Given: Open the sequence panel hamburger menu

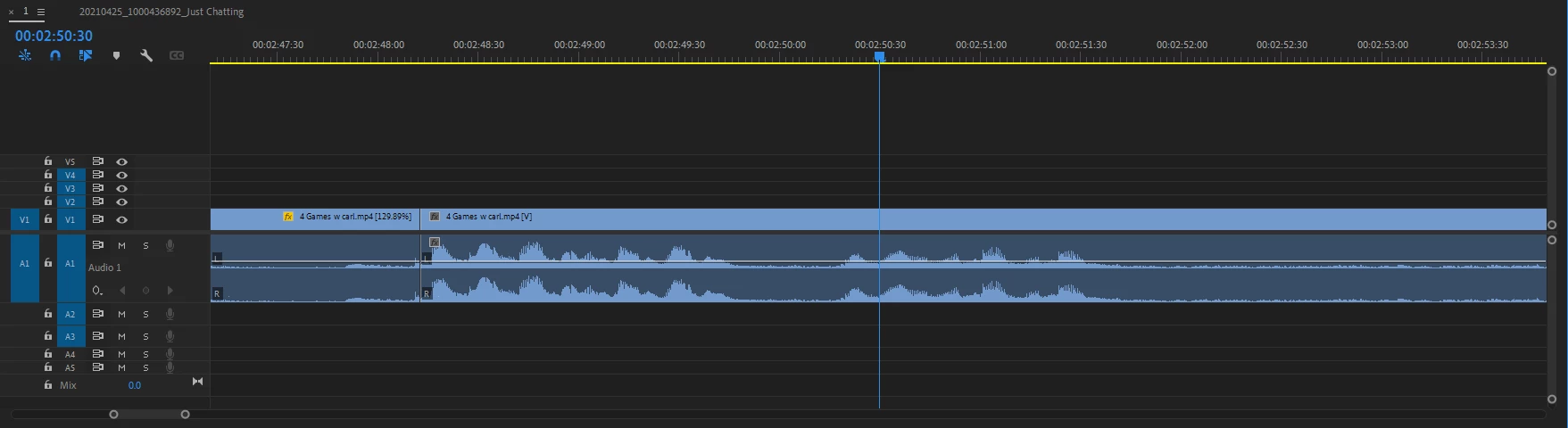Looking at the screenshot, I should [41, 12].
